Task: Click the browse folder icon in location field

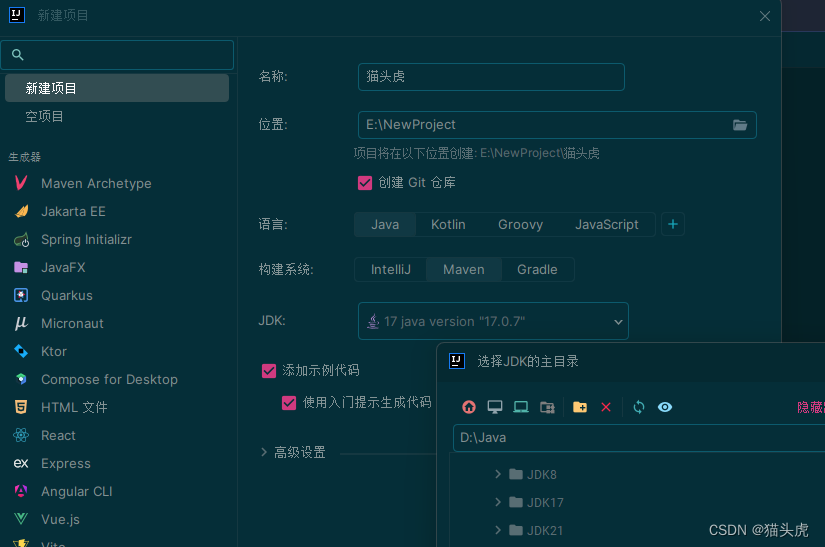Action: [740, 125]
